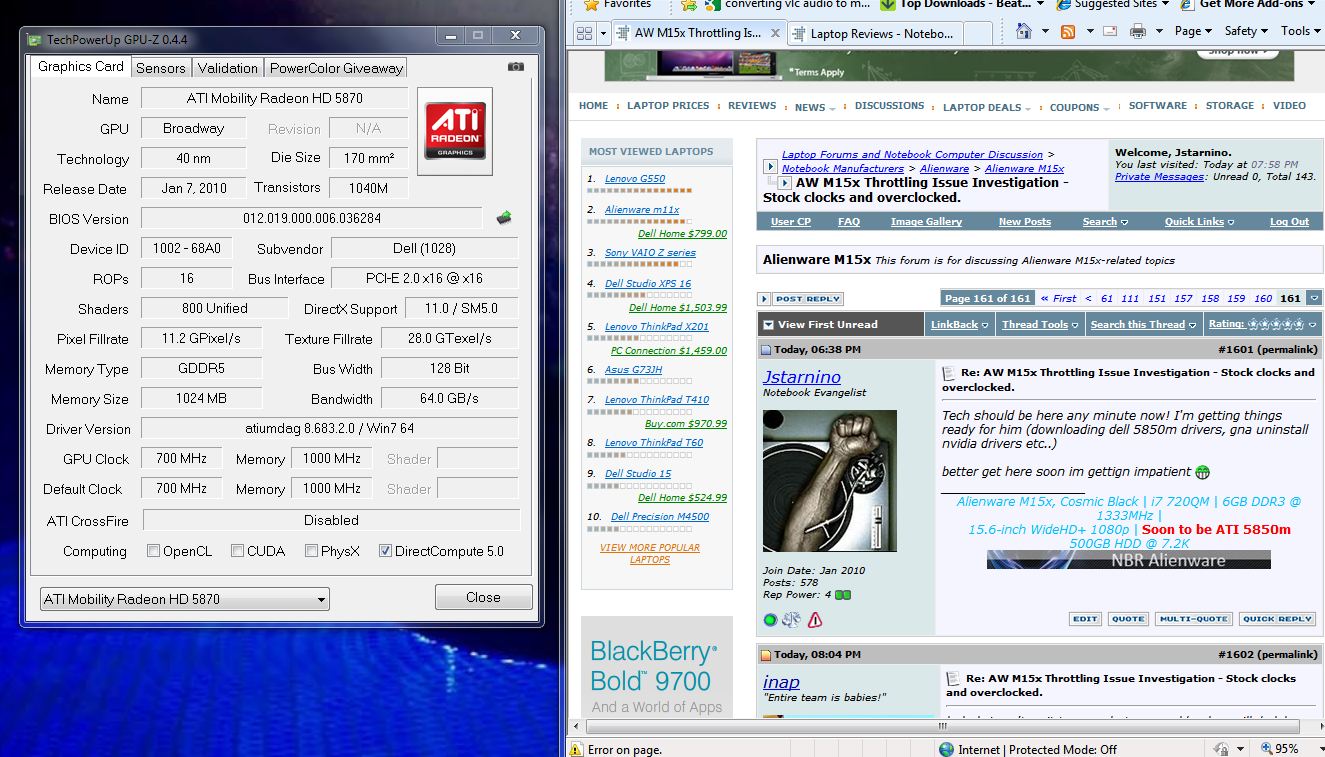Open the REVIEWS site navigation menu
This screenshot has height=757, width=1325.
click(752, 105)
